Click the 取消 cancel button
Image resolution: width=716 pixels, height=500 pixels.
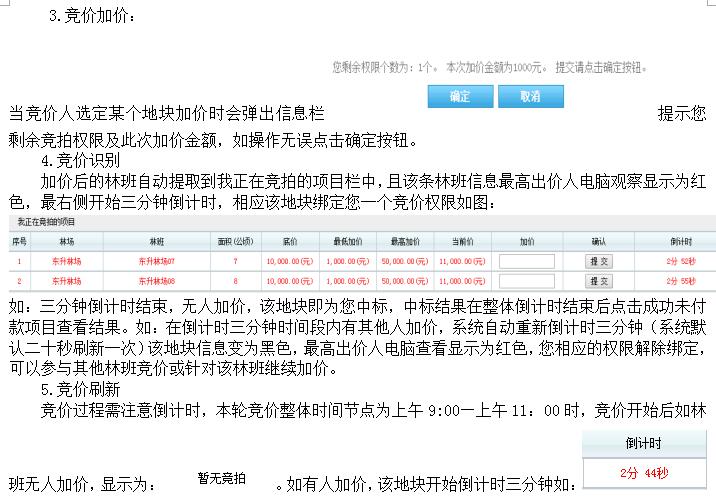coord(531,97)
